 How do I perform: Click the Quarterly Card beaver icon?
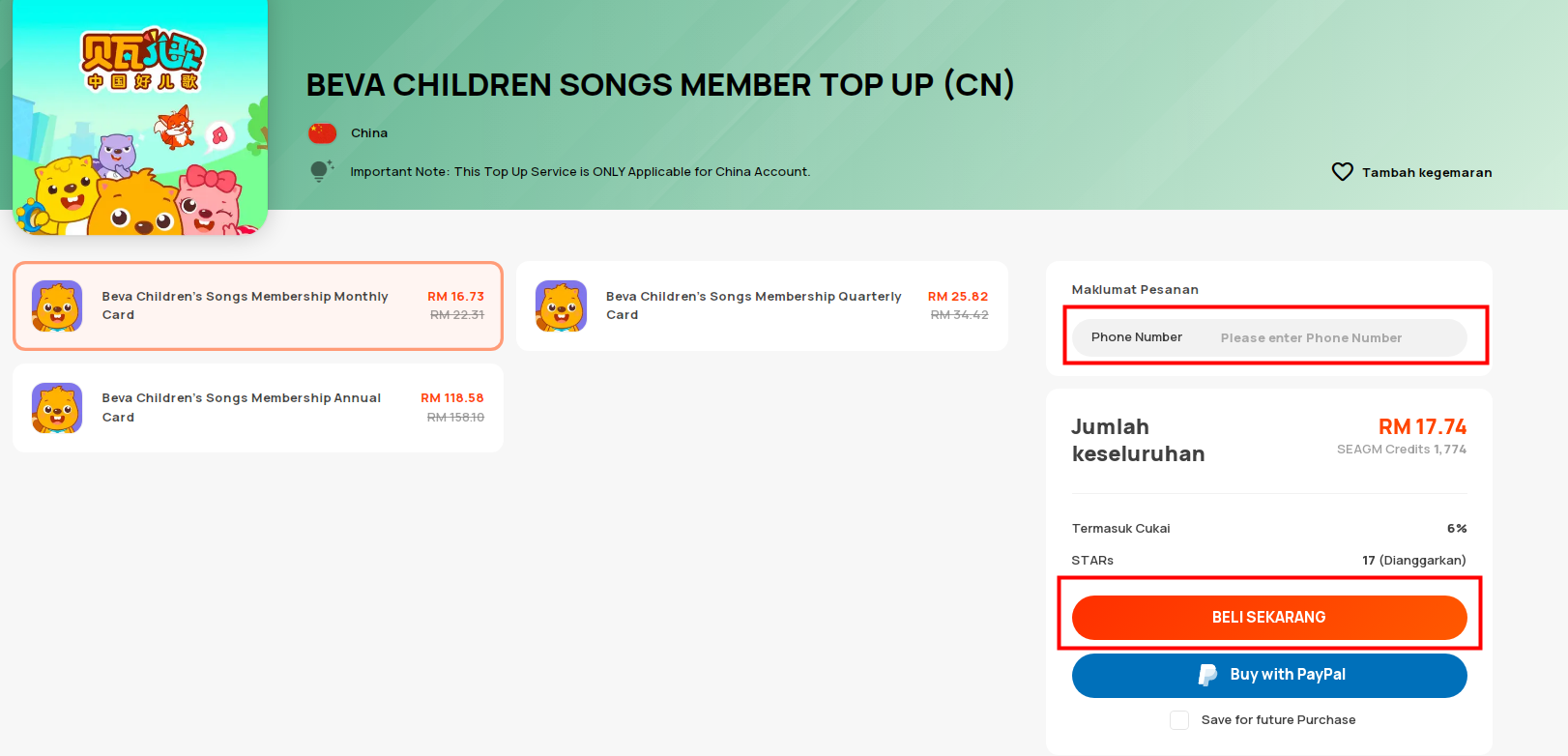(x=561, y=306)
